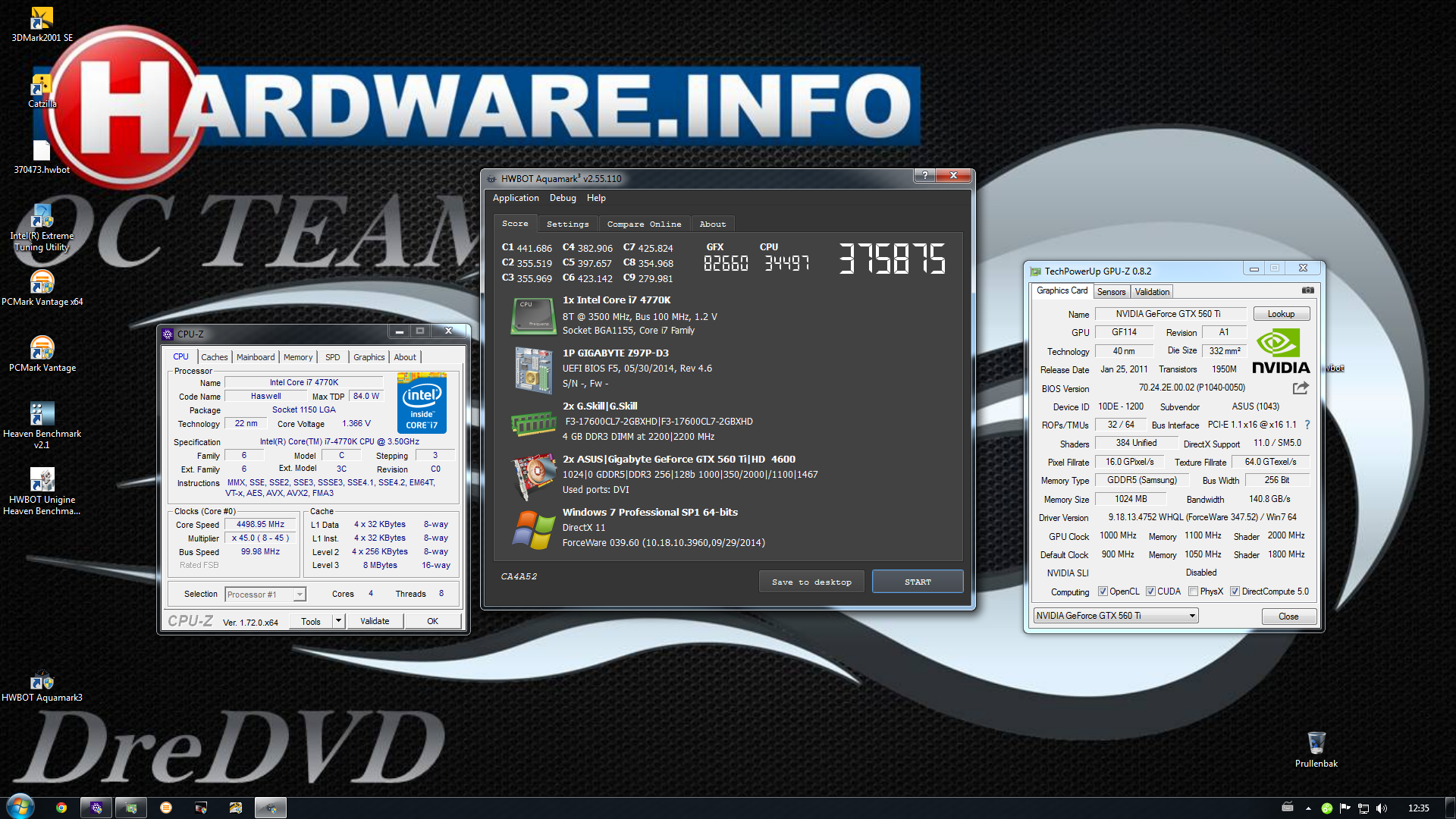Open the Memory tab in CPU-Z
This screenshot has height=819, width=1456.
pos(298,357)
